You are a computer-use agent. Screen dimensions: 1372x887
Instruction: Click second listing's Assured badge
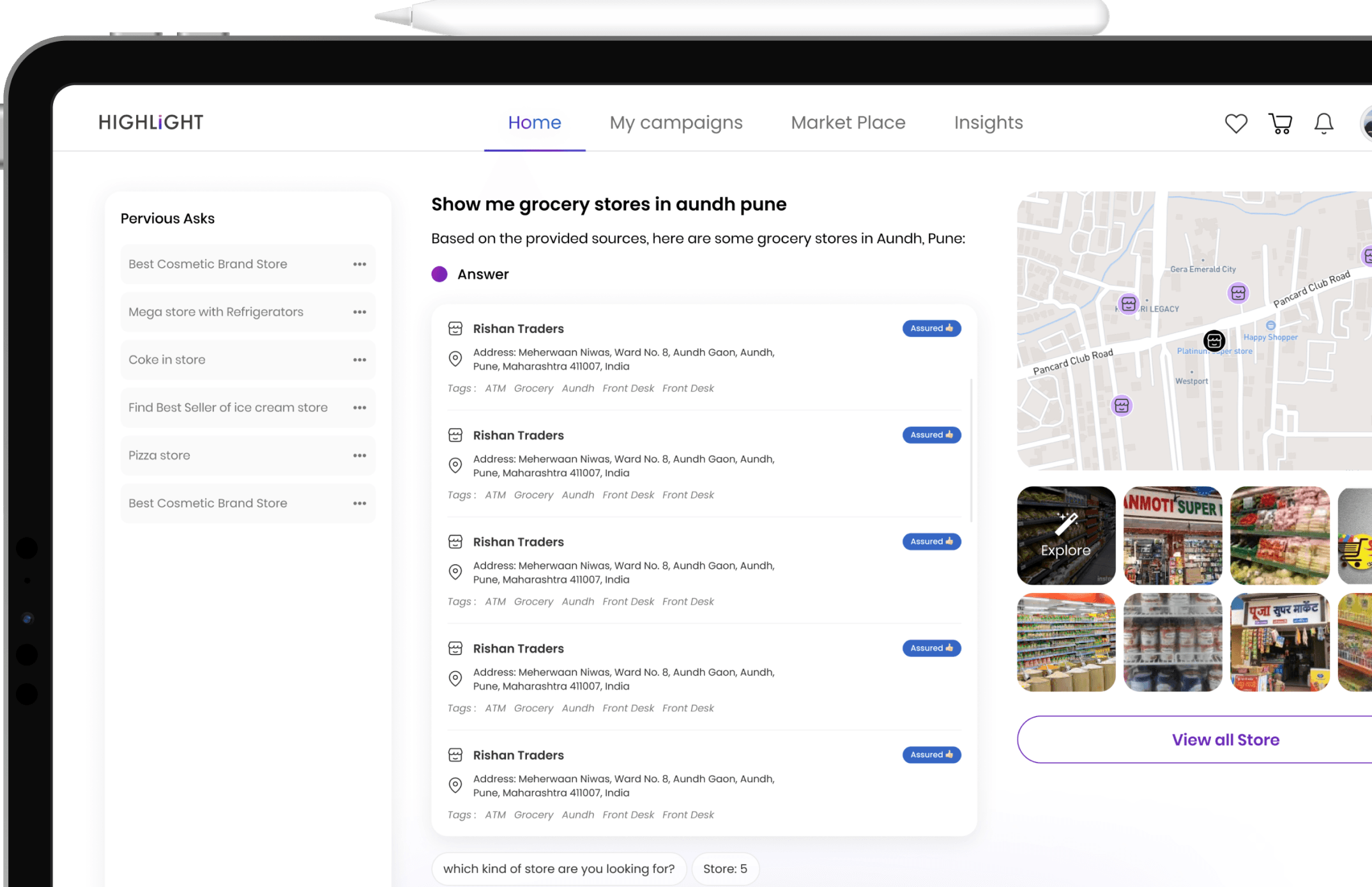pos(931,435)
